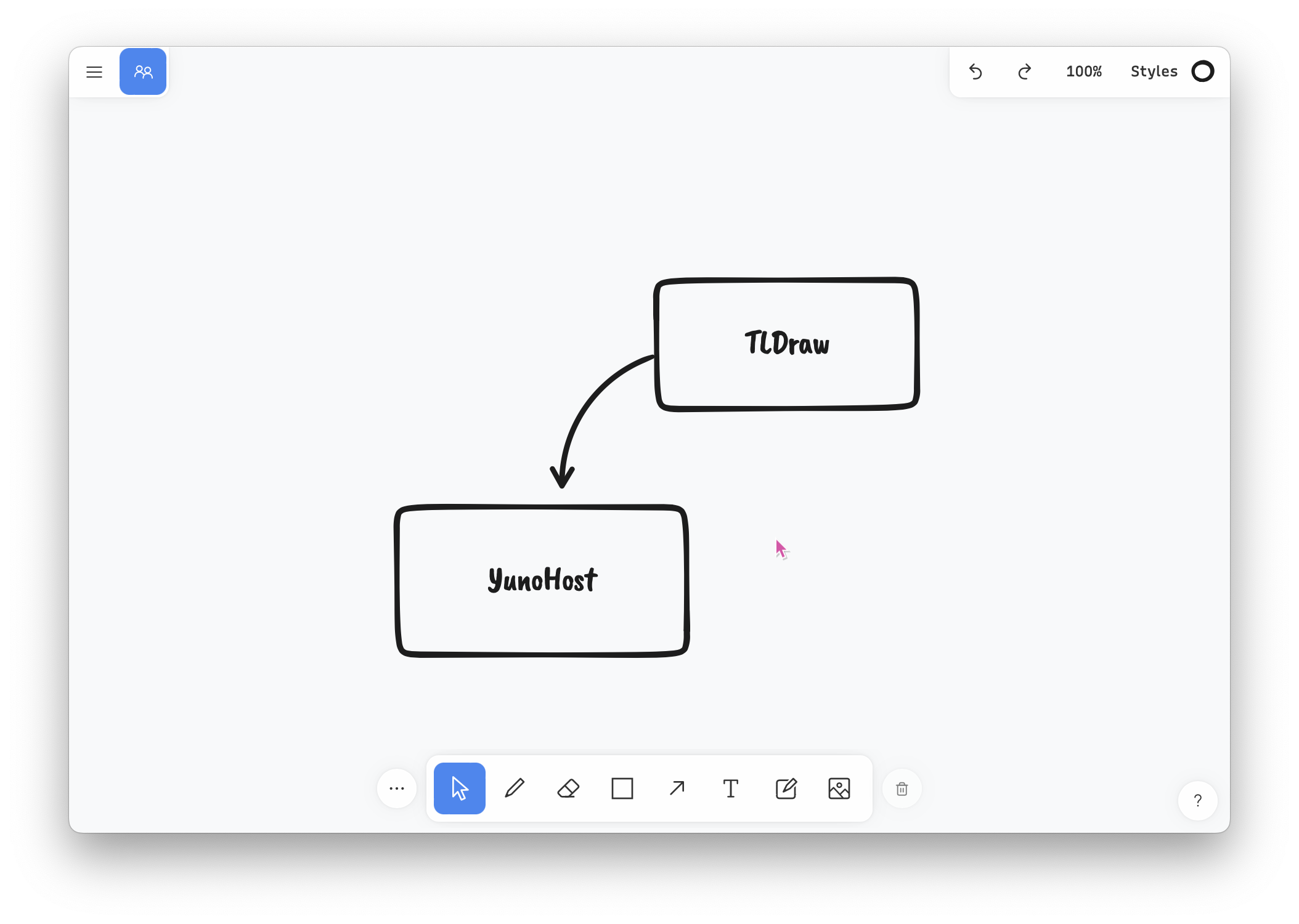Undo the last action

[975, 71]
